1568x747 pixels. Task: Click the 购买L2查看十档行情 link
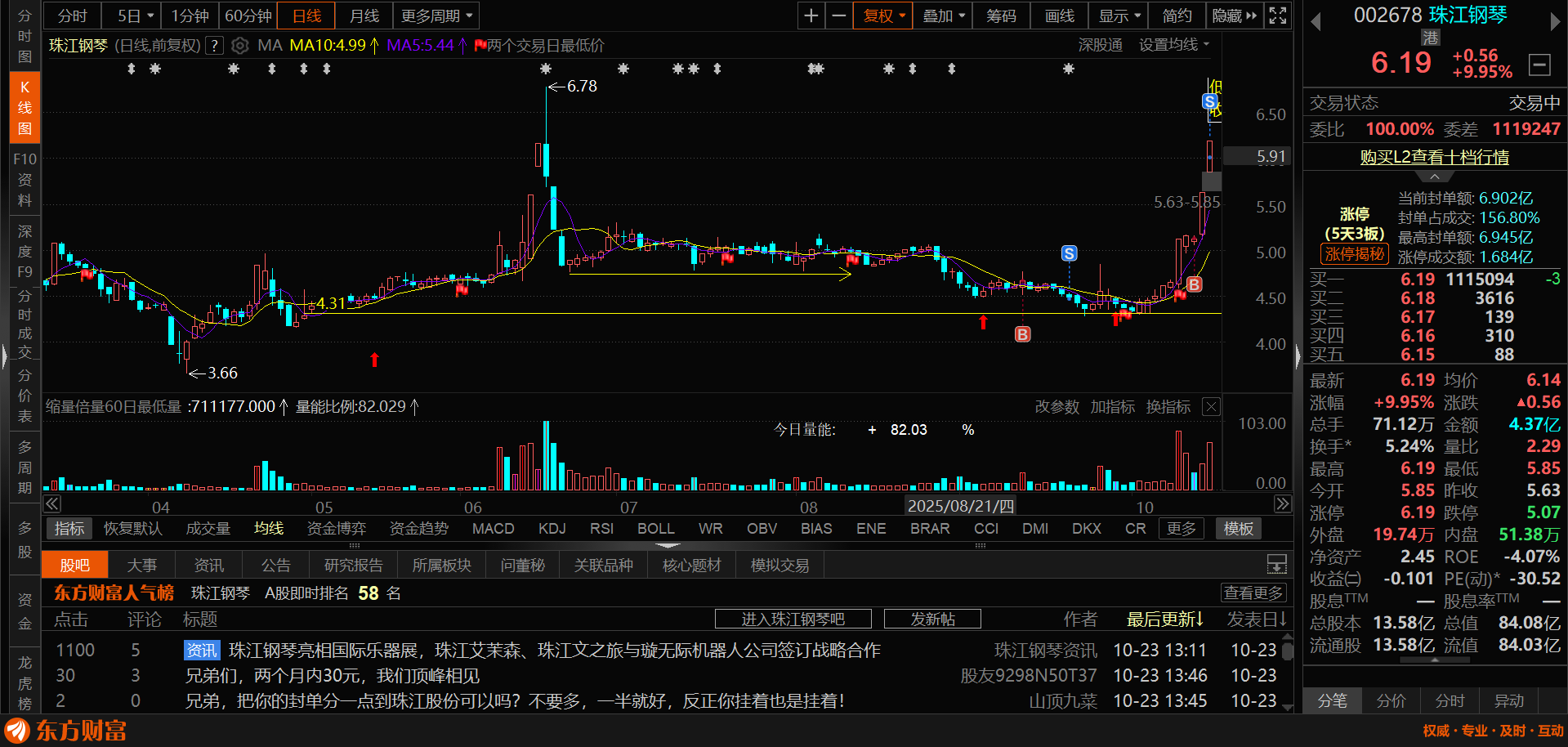(1434, 157)
